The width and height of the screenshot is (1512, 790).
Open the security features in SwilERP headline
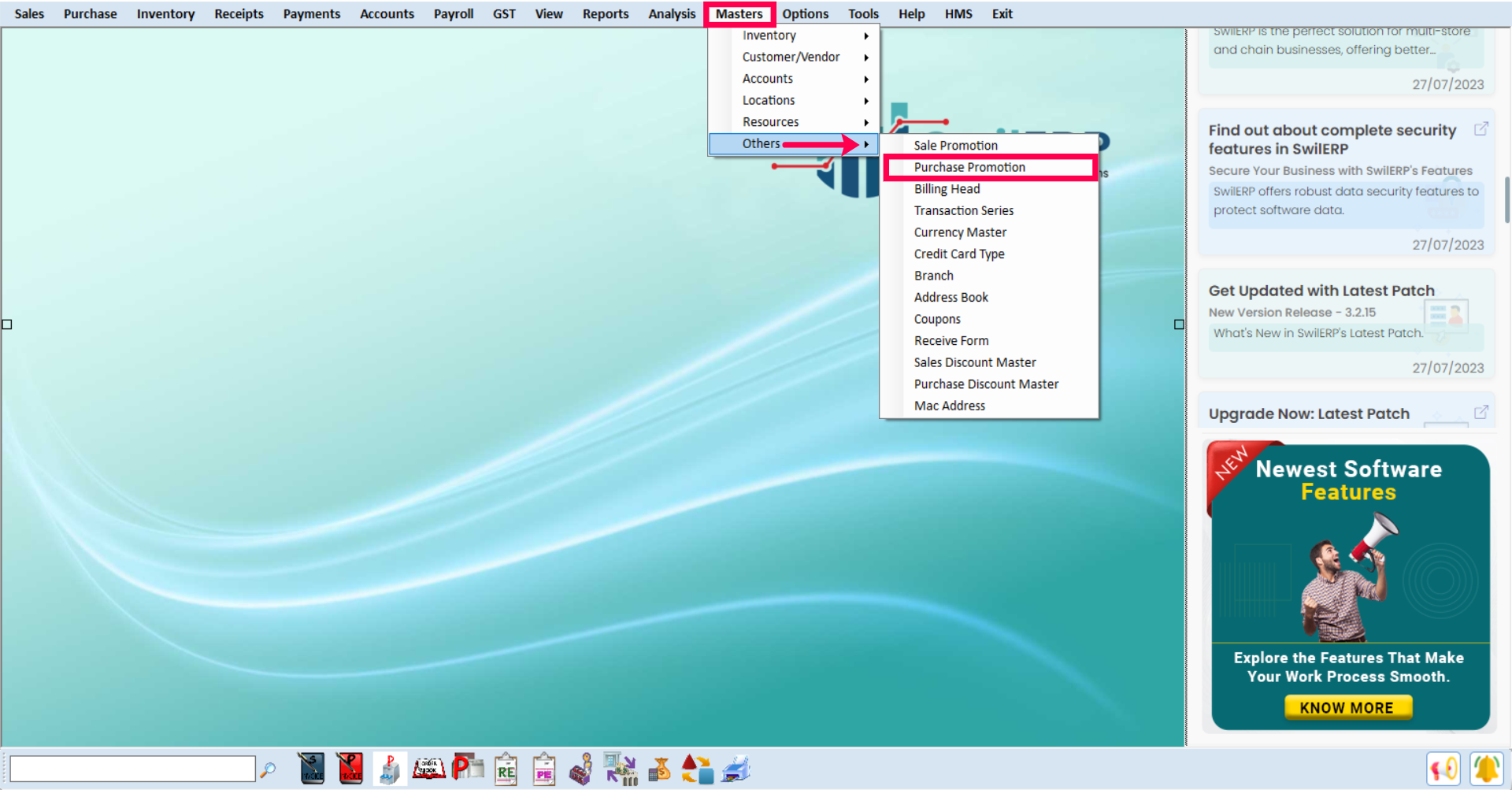click(x=1332, y=139)
